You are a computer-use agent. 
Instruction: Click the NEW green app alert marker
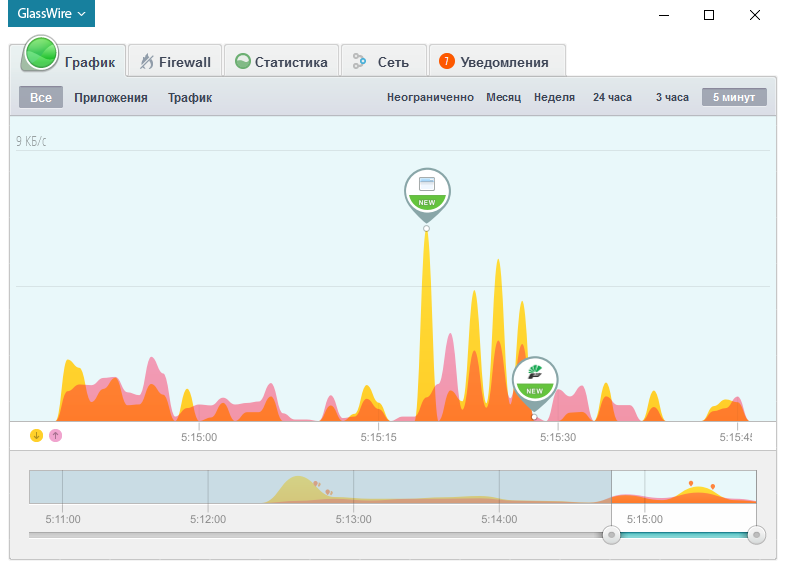point(535,384)
